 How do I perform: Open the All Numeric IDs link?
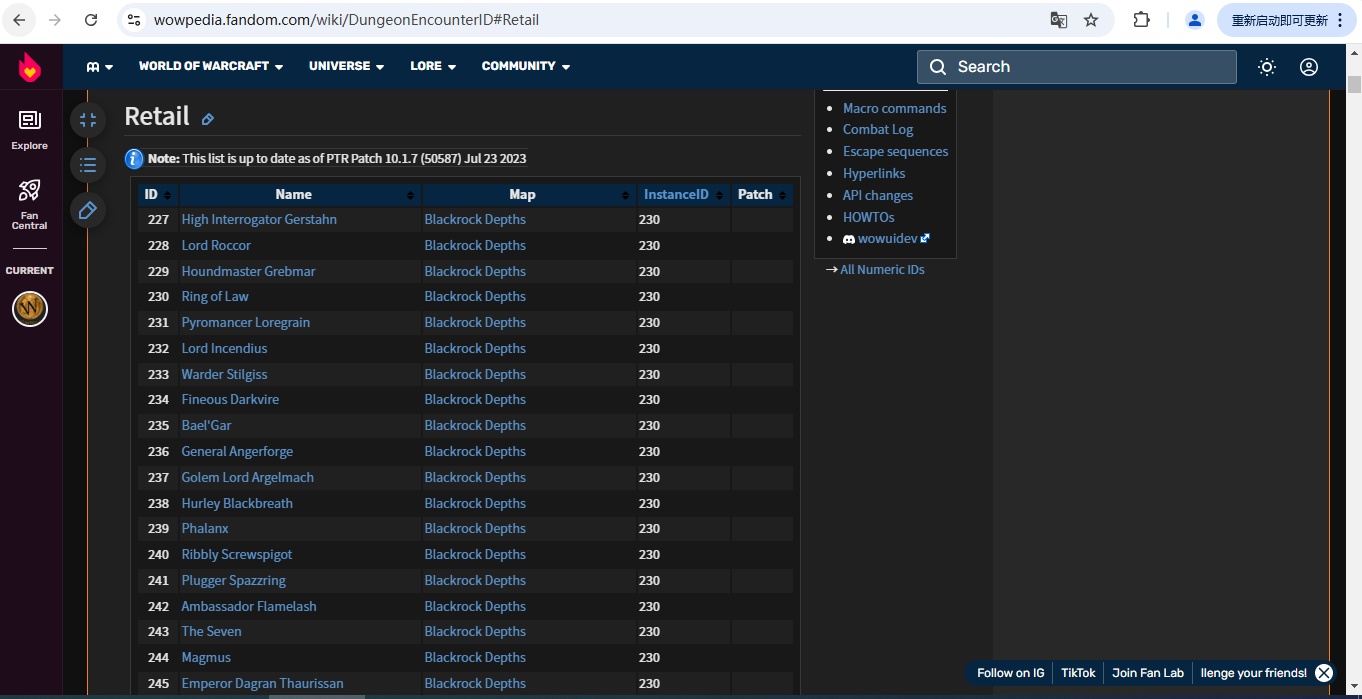point(882,269)
